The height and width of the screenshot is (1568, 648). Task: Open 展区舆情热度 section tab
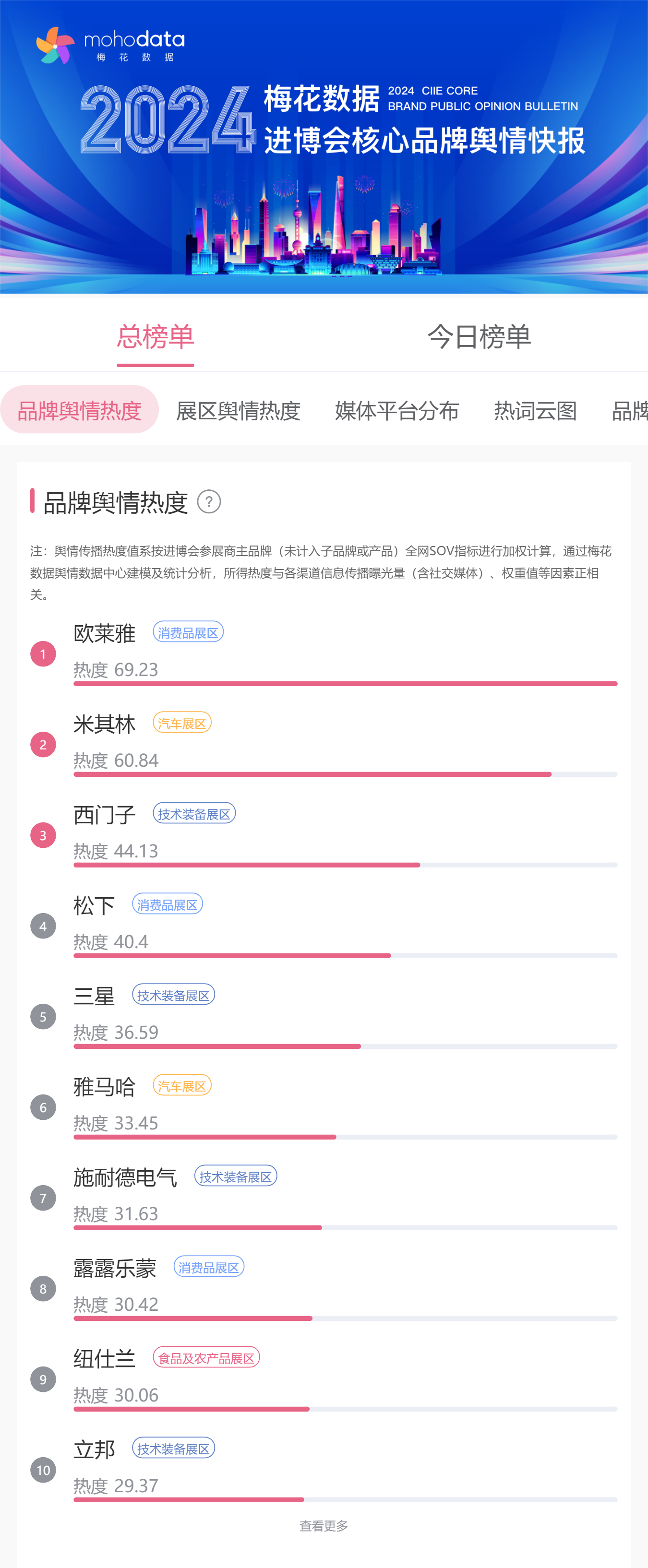coord(238,410)
